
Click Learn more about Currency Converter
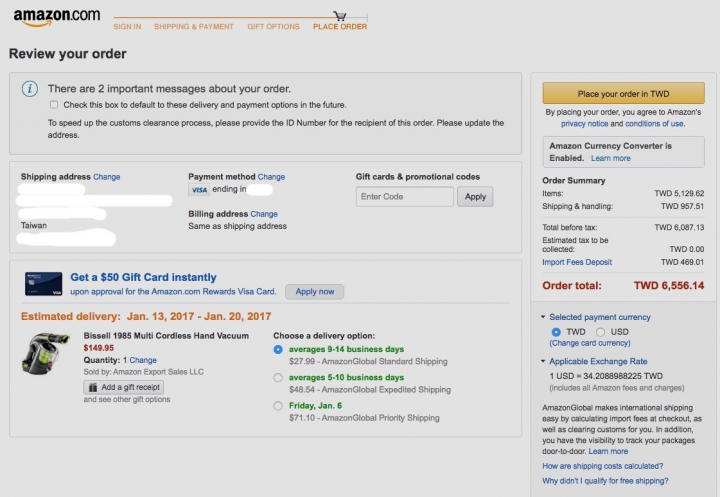611,158
